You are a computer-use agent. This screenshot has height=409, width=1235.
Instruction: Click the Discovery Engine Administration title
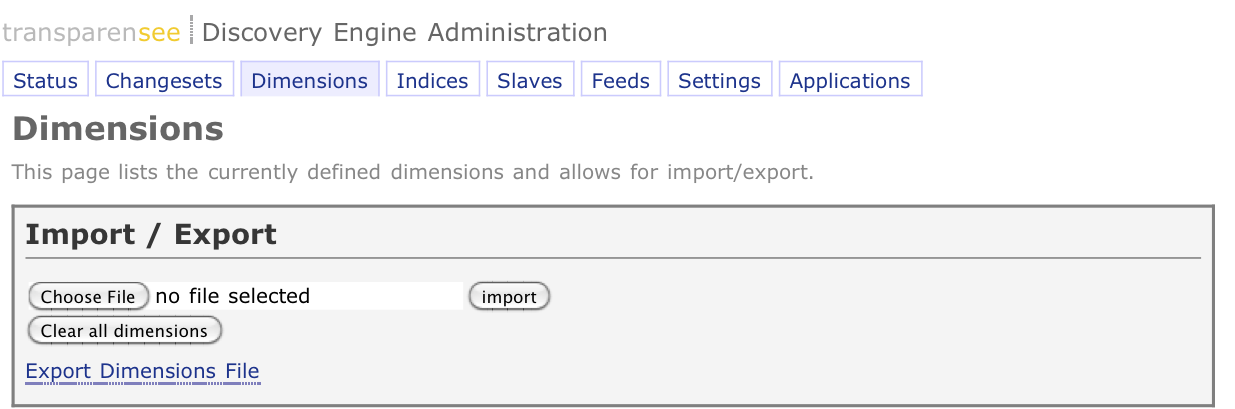pyautogui.click(x=404, y=32)
